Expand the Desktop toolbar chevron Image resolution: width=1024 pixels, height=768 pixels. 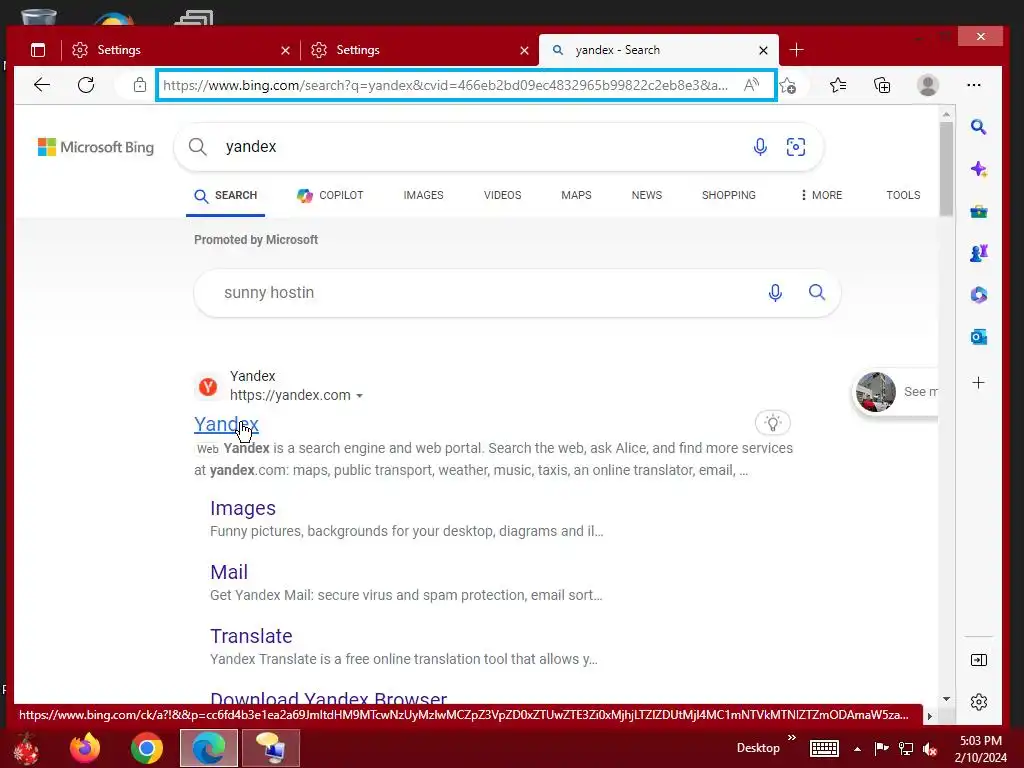(792, 738)
